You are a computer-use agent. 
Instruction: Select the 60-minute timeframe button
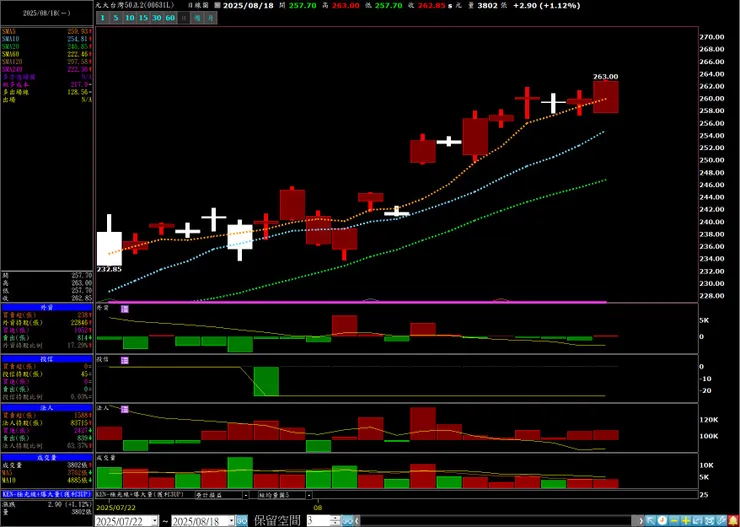170,19
